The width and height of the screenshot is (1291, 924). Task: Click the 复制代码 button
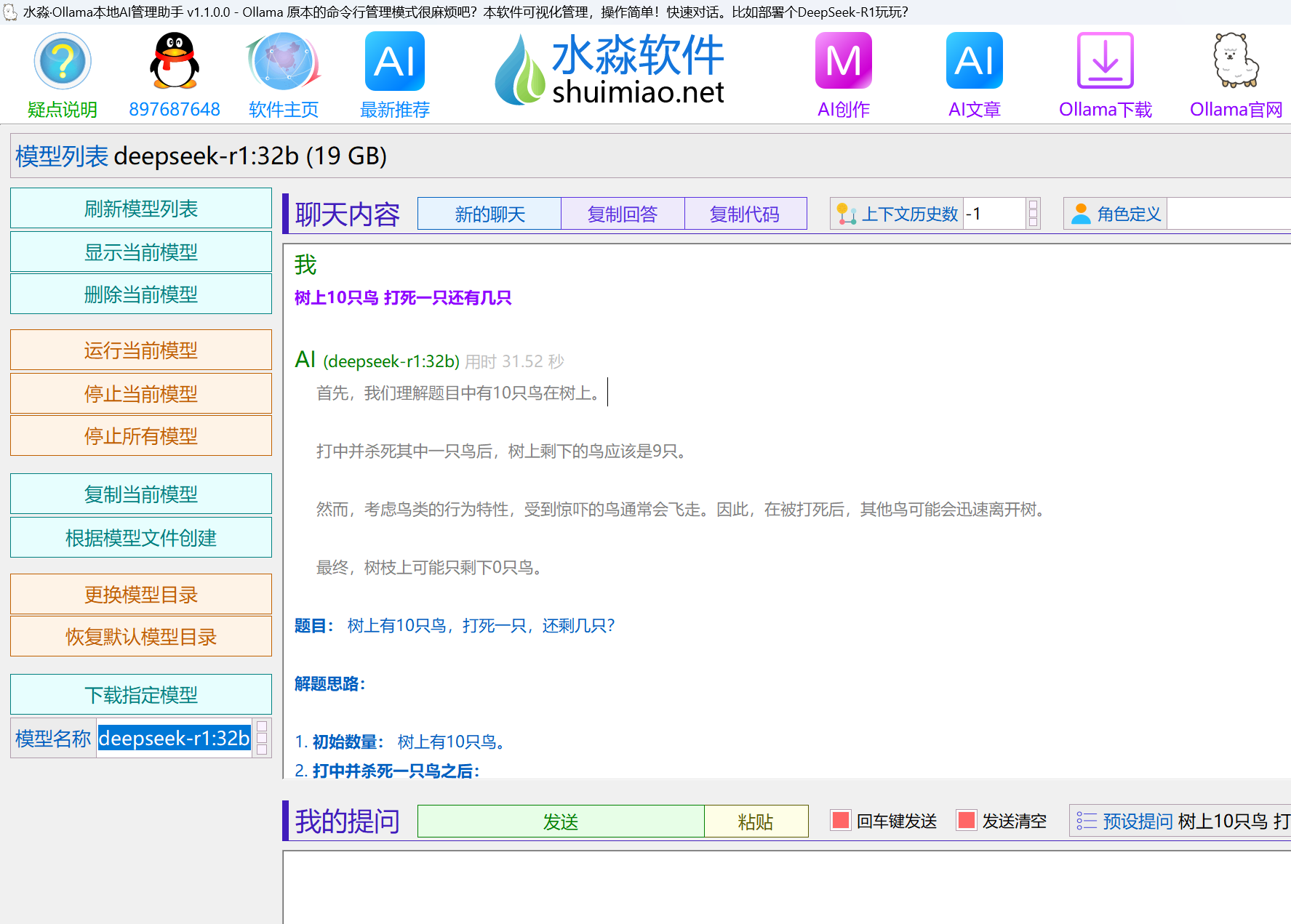(746, 214)
